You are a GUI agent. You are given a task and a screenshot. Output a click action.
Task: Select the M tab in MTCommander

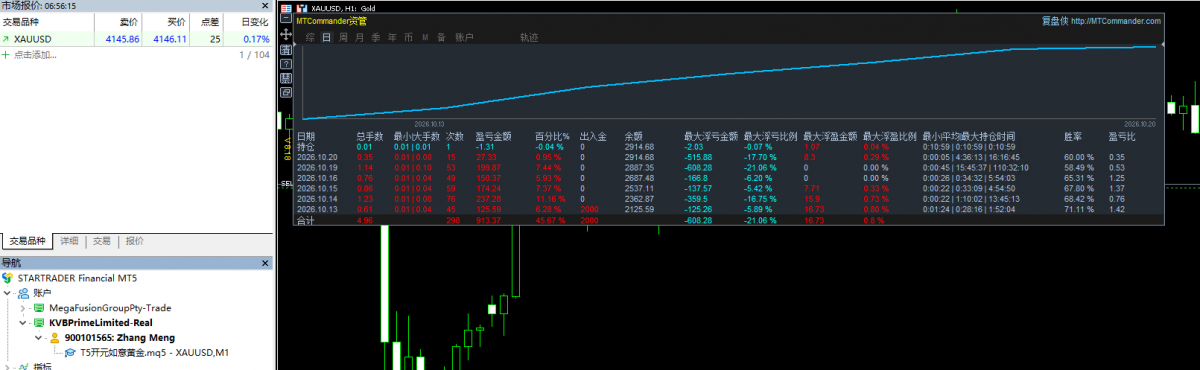(425, 37)
